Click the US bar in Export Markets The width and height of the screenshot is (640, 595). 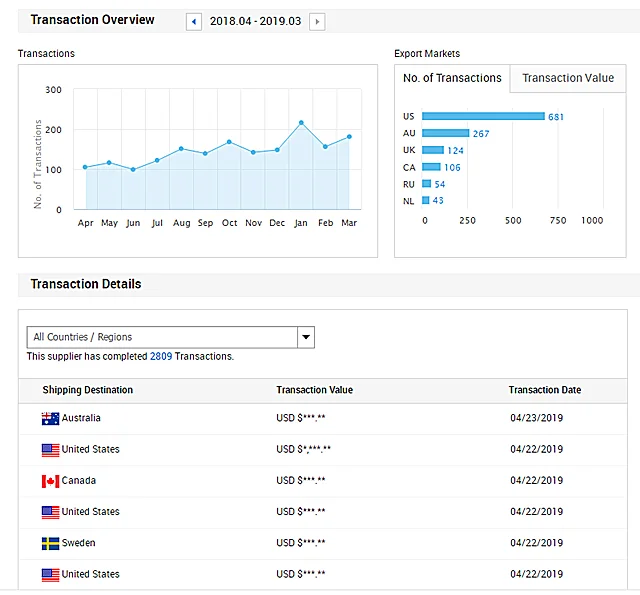pyautogui.click(x=483, y=116)
